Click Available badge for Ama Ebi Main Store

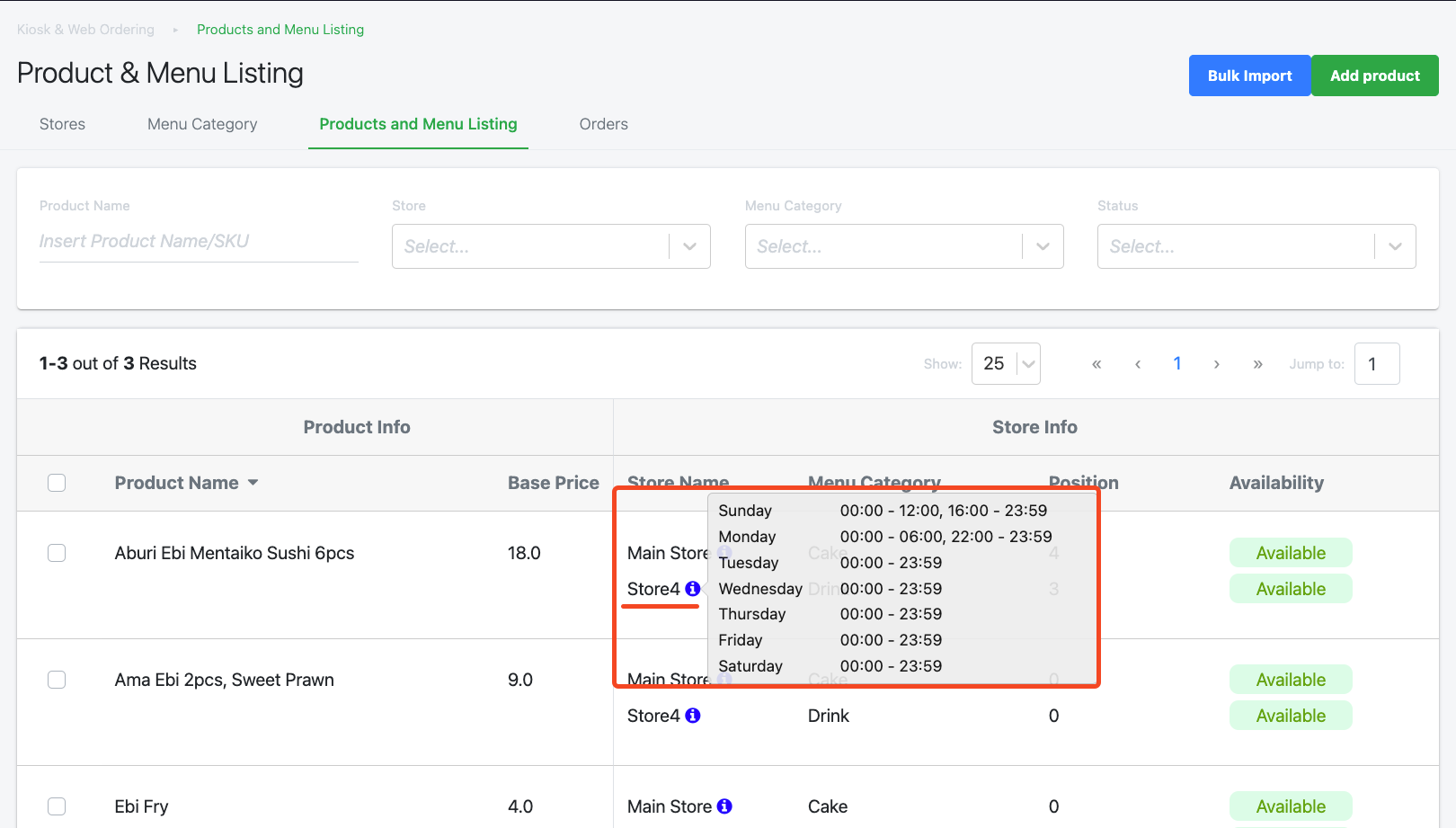click(x=1291, y=680)
